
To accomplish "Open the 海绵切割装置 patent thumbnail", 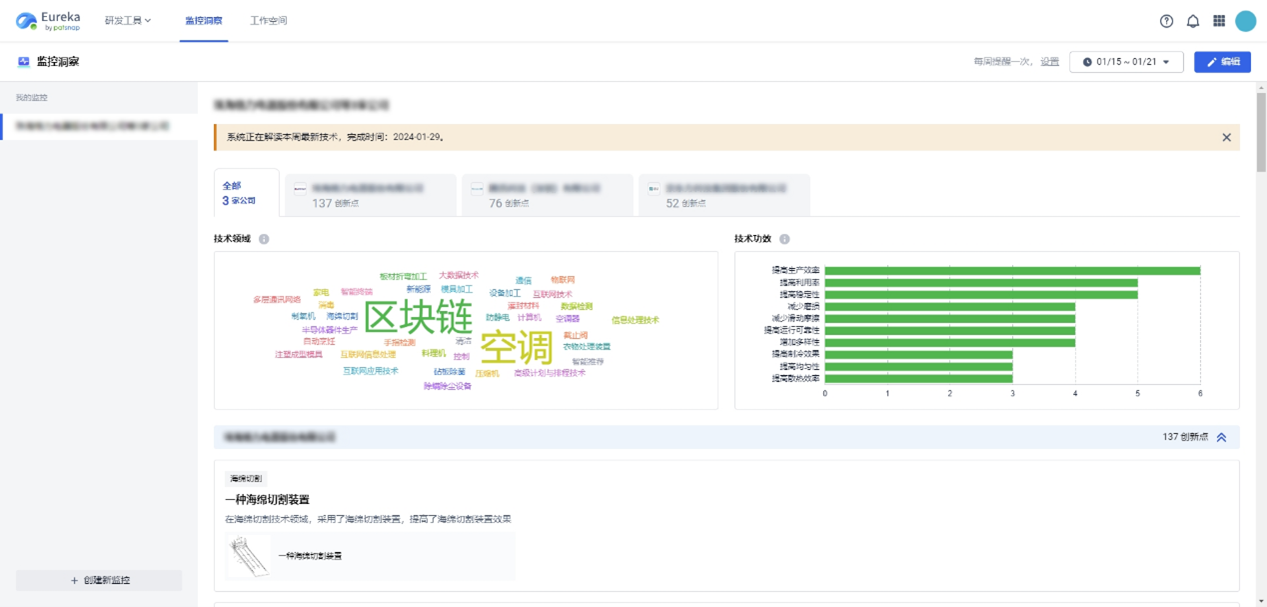I will [x=248, y=556].
